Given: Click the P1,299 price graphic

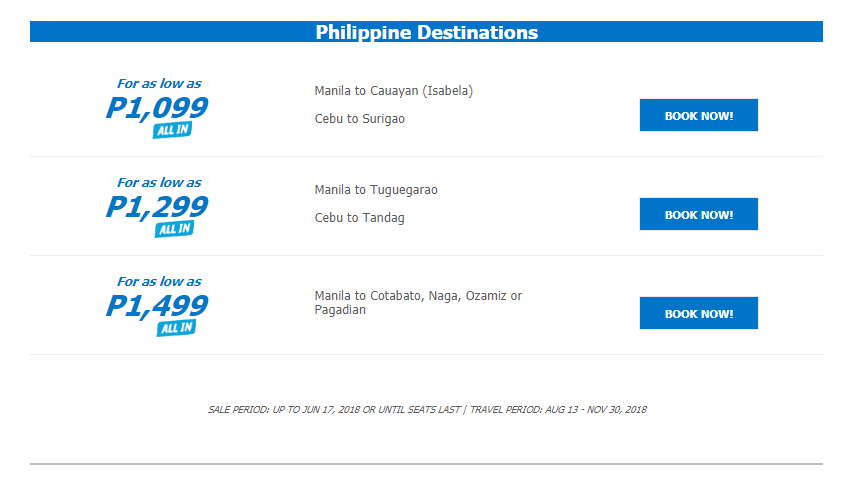Looking at the screenshot, I should pyautogui.click(x=157, y=207).
